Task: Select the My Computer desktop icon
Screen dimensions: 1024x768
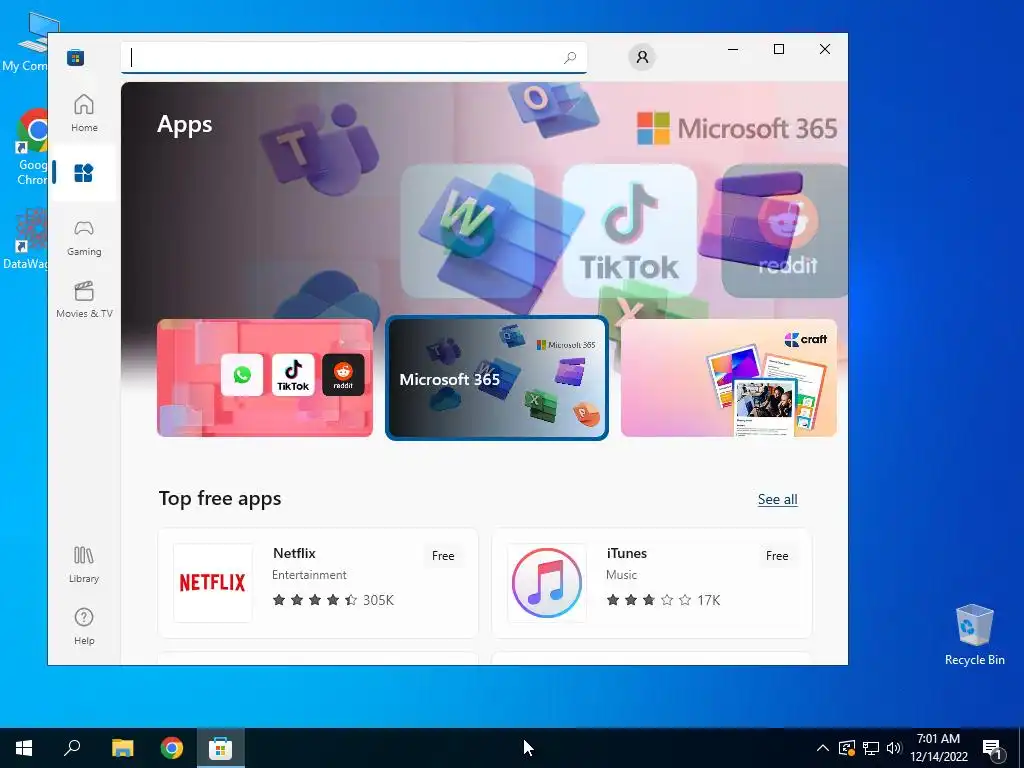Action: (26, 42)
